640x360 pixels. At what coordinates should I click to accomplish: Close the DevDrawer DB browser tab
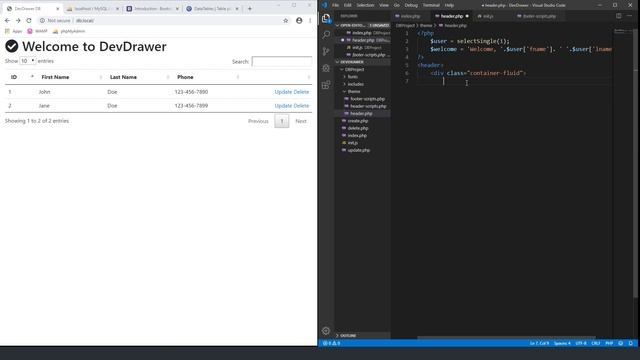coord(58,9)
